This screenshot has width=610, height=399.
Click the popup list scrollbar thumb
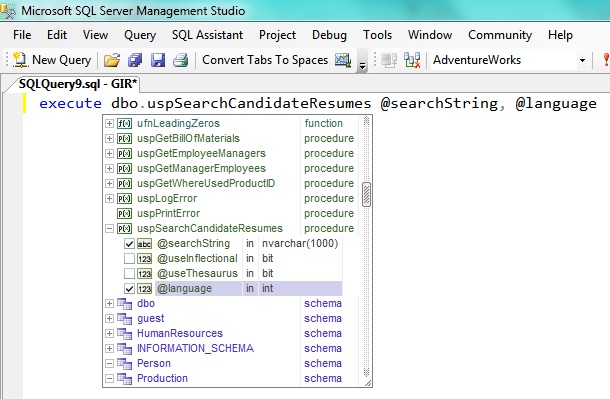[x=366, y=194]
